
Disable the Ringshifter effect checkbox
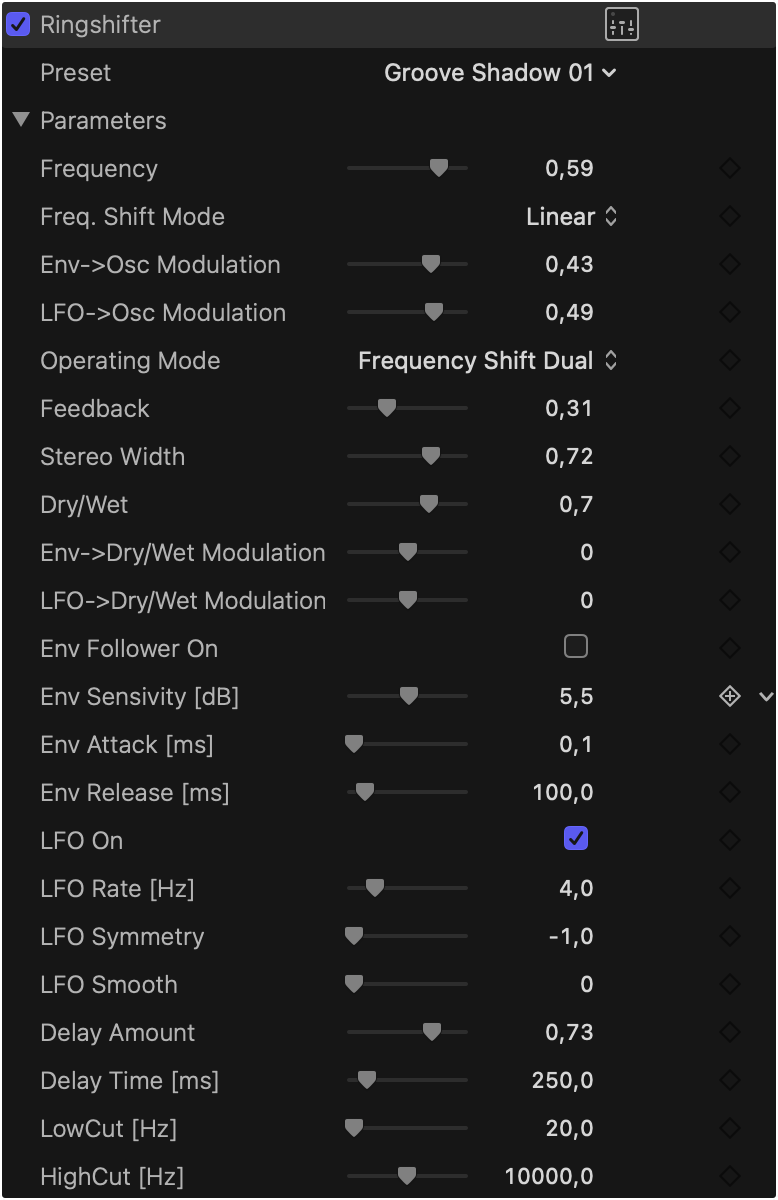[18, 25]
